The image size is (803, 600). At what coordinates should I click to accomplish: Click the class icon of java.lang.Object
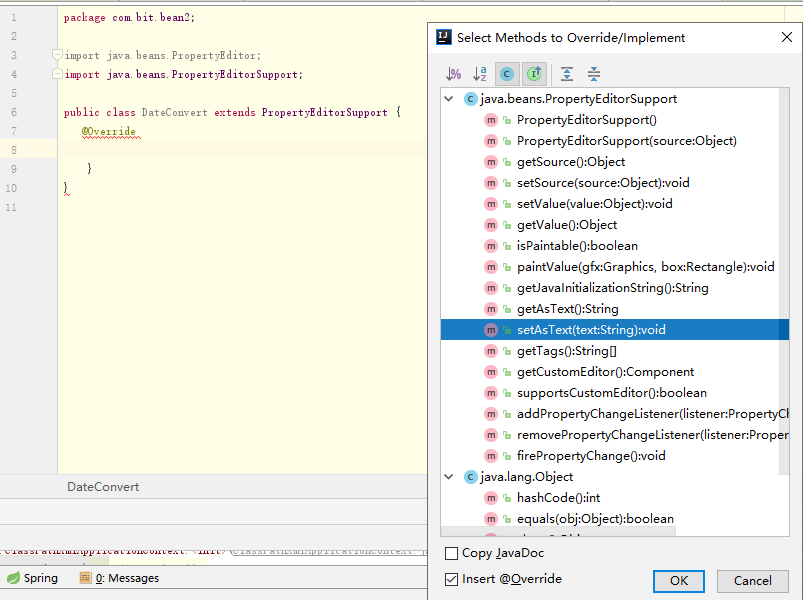pos(470,477)
